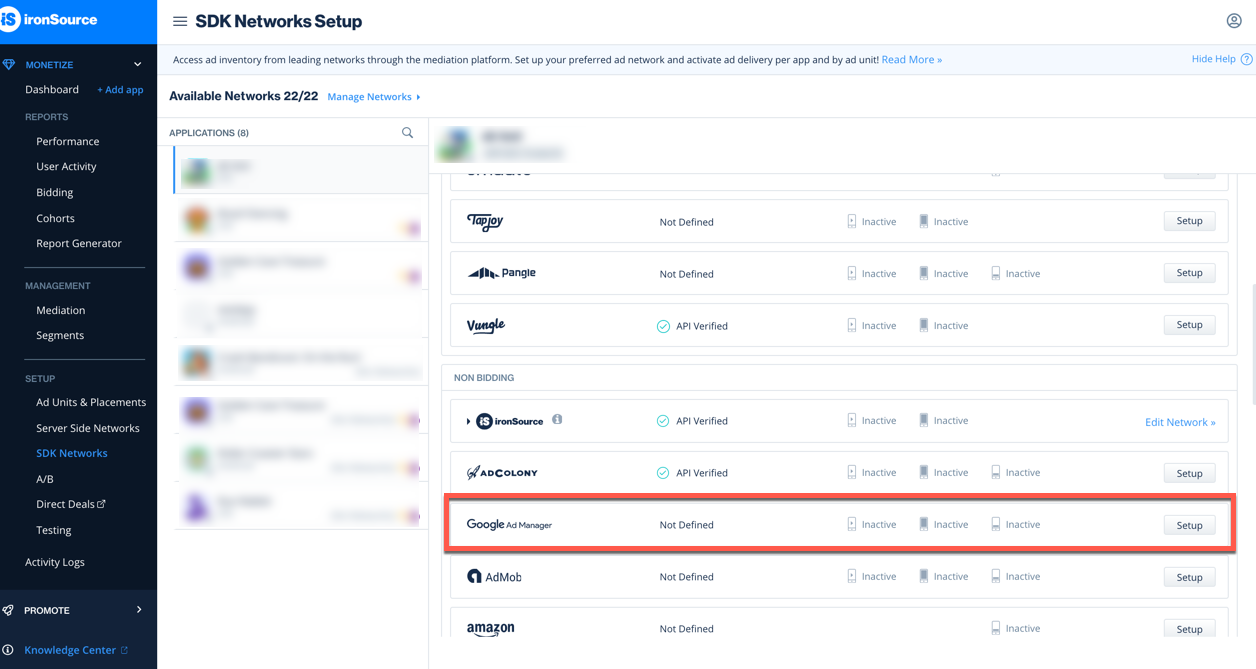Image resolution: width=1256 pixels, height=669 pixels.
Task: Open the Manage Networks link
Action: point(372,96)
